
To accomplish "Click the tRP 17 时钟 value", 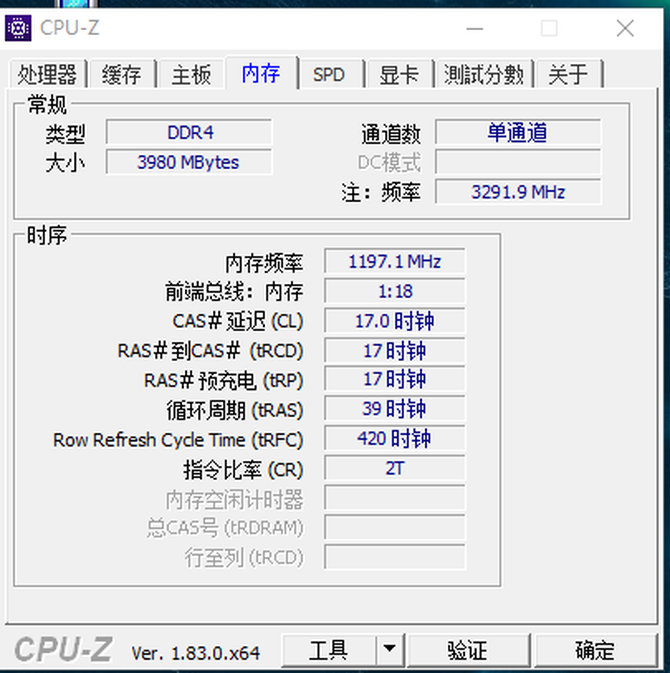I will [x=395, y=379].
